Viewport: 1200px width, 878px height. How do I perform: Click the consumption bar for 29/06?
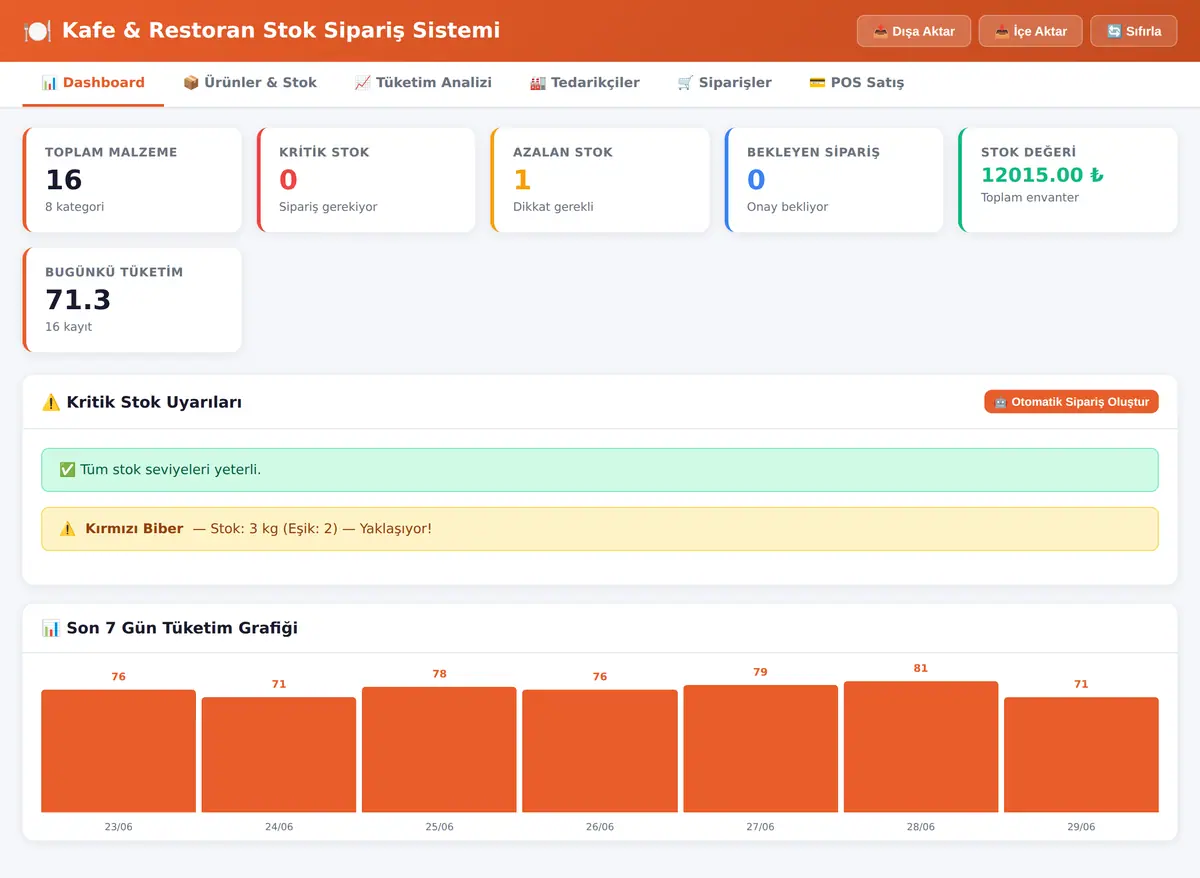click(1081, 755)
